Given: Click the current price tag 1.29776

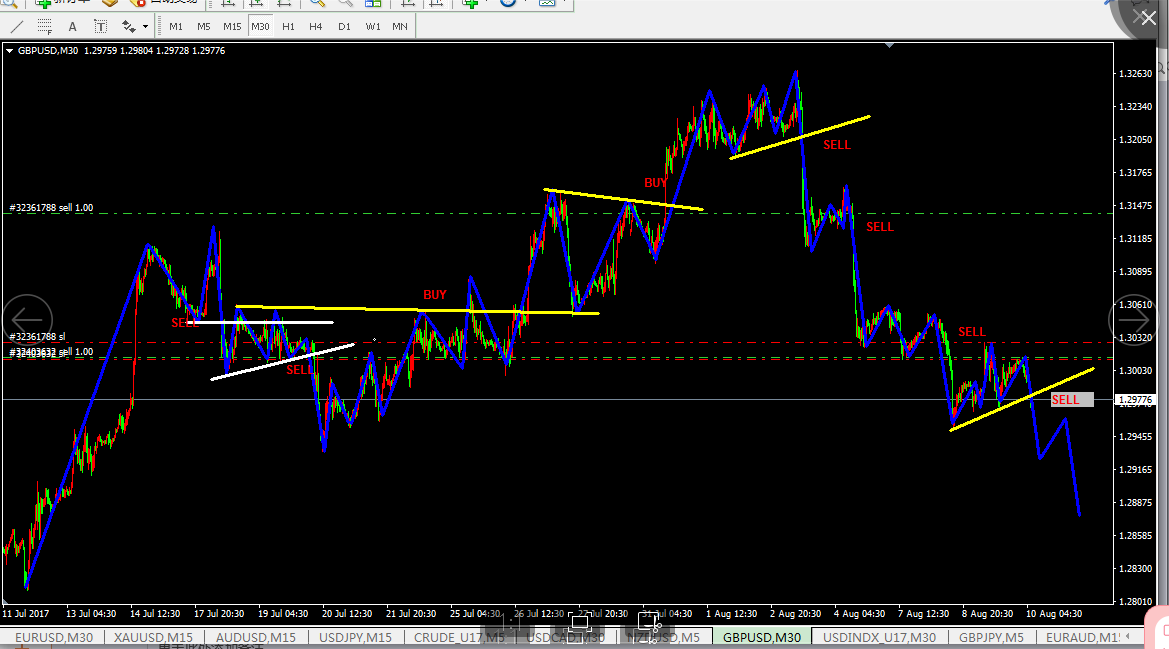Looking at the screenshot, I should 1135,400.
